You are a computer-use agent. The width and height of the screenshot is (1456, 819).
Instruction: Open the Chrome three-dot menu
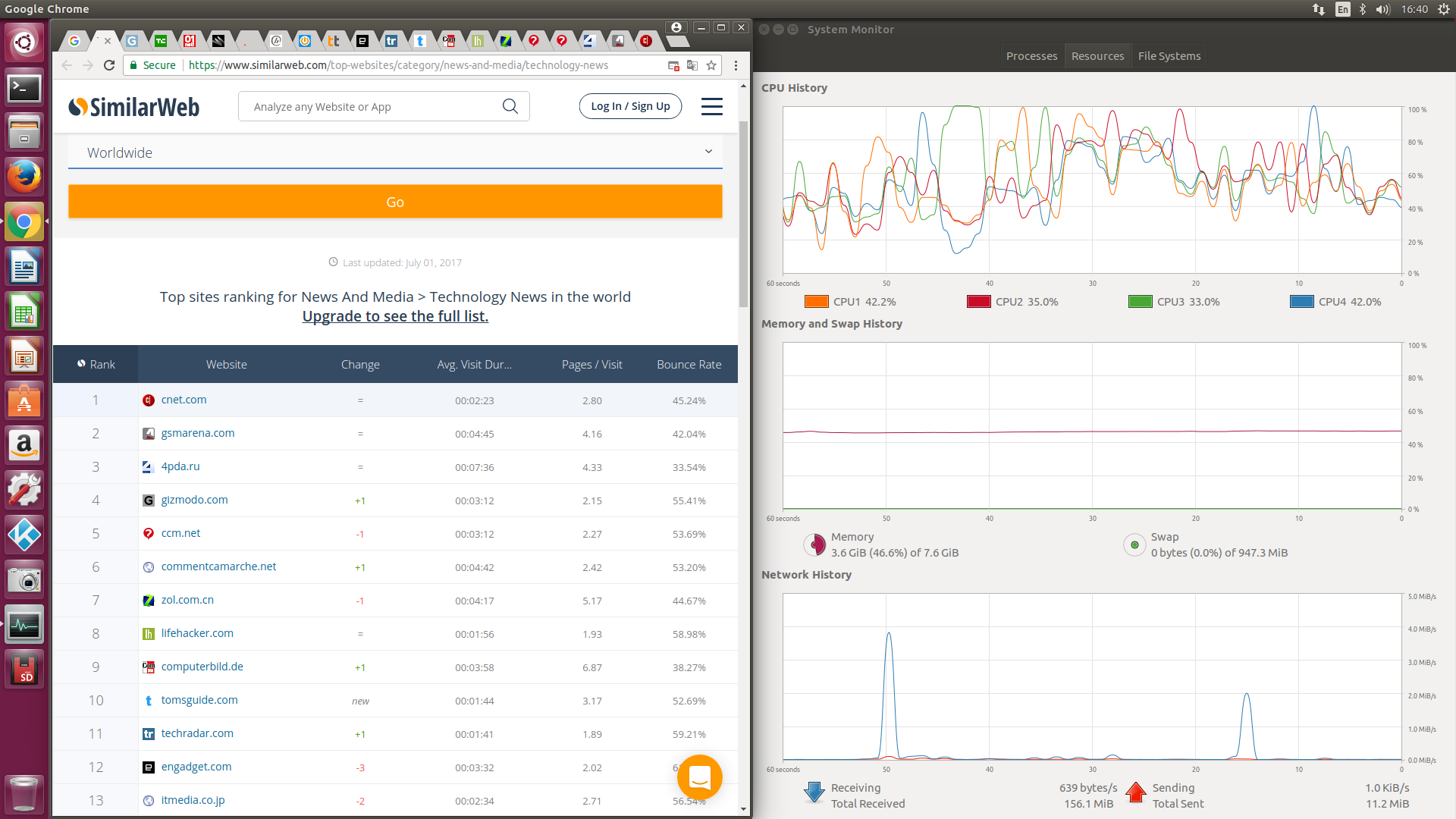[x=736, y=65]
